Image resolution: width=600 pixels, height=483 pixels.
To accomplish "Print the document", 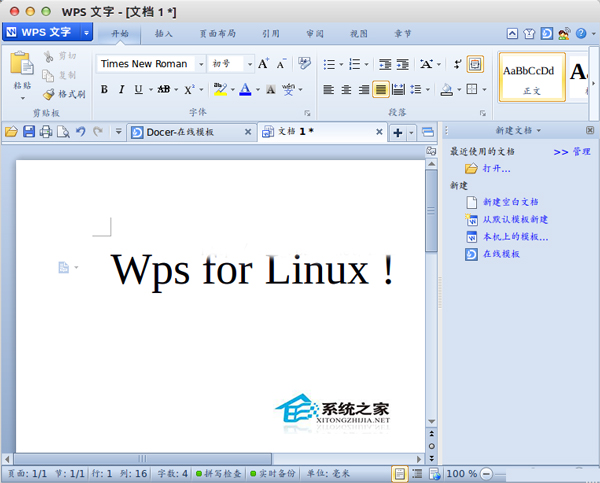I will point(46,132).
